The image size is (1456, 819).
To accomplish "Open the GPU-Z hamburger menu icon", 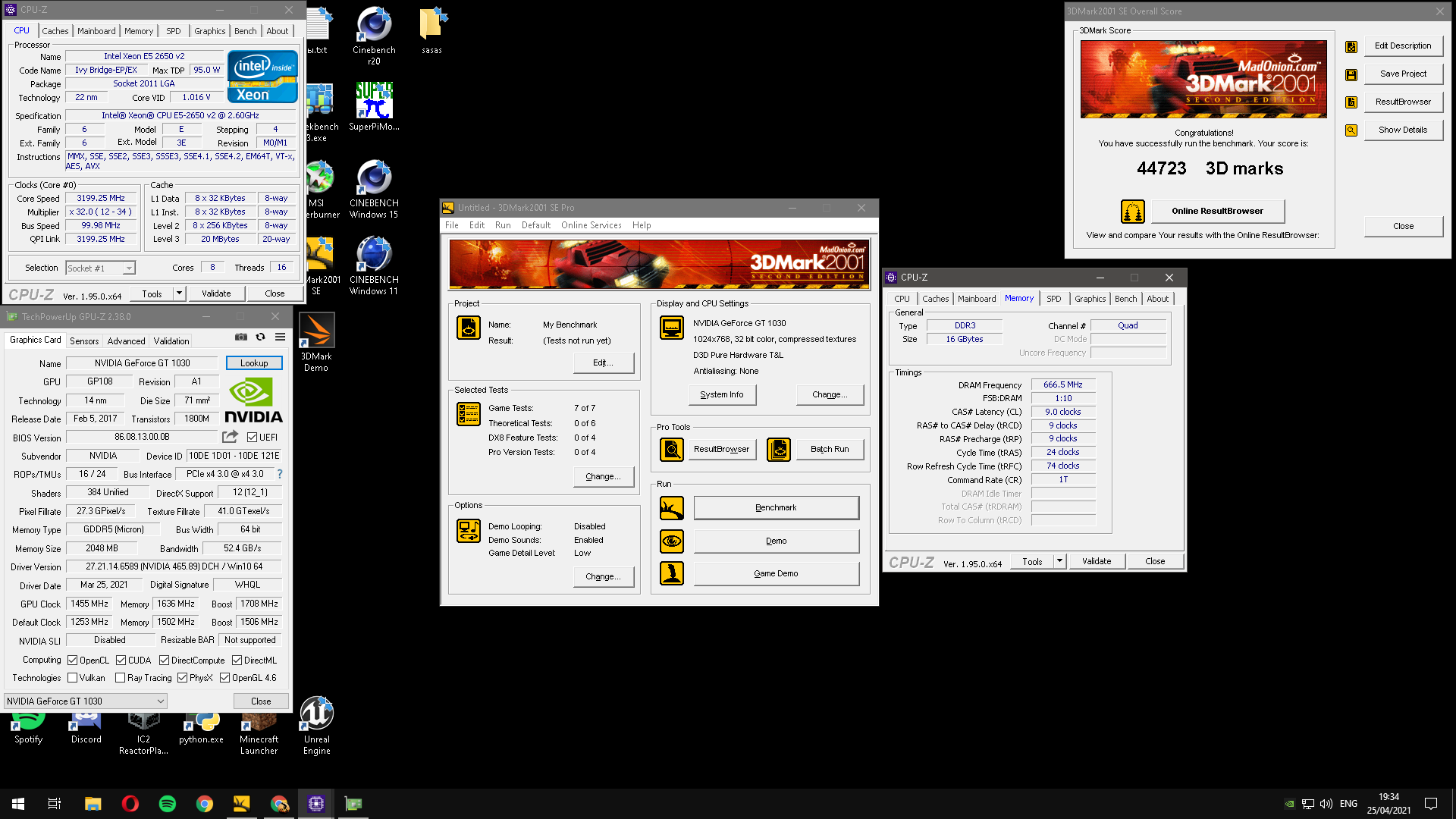I will (x=281, y=337).
